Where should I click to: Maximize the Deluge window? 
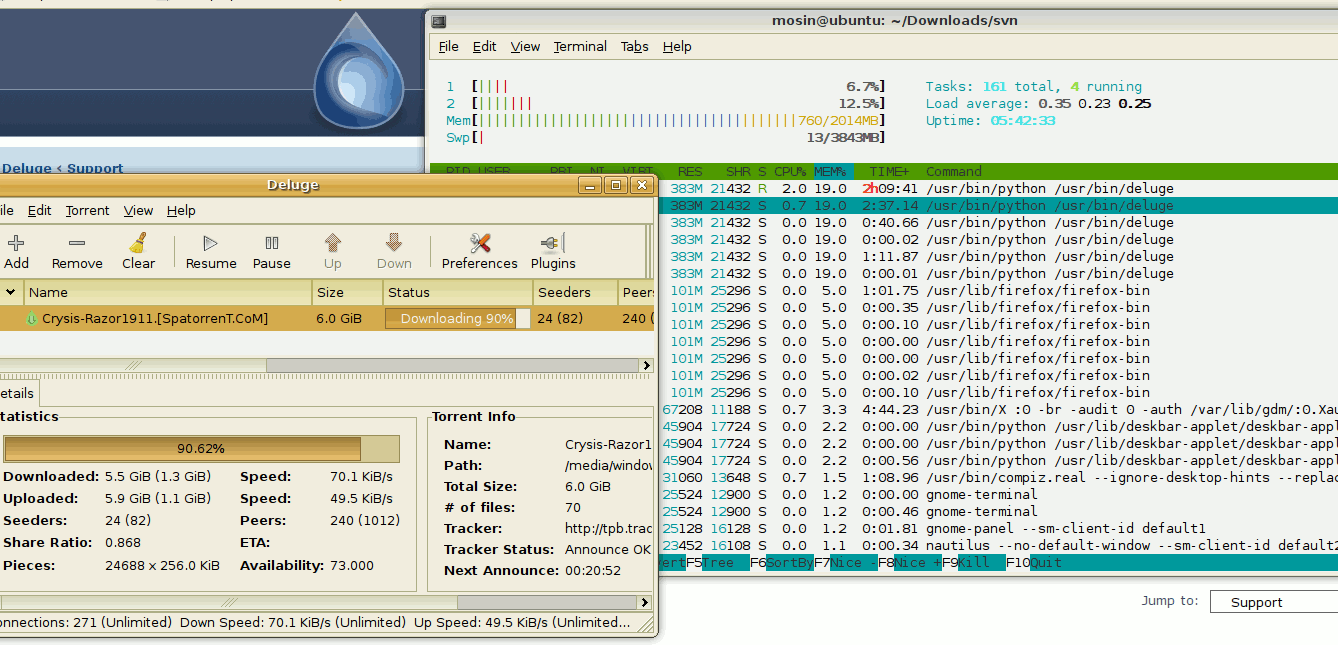coord(615,185)
